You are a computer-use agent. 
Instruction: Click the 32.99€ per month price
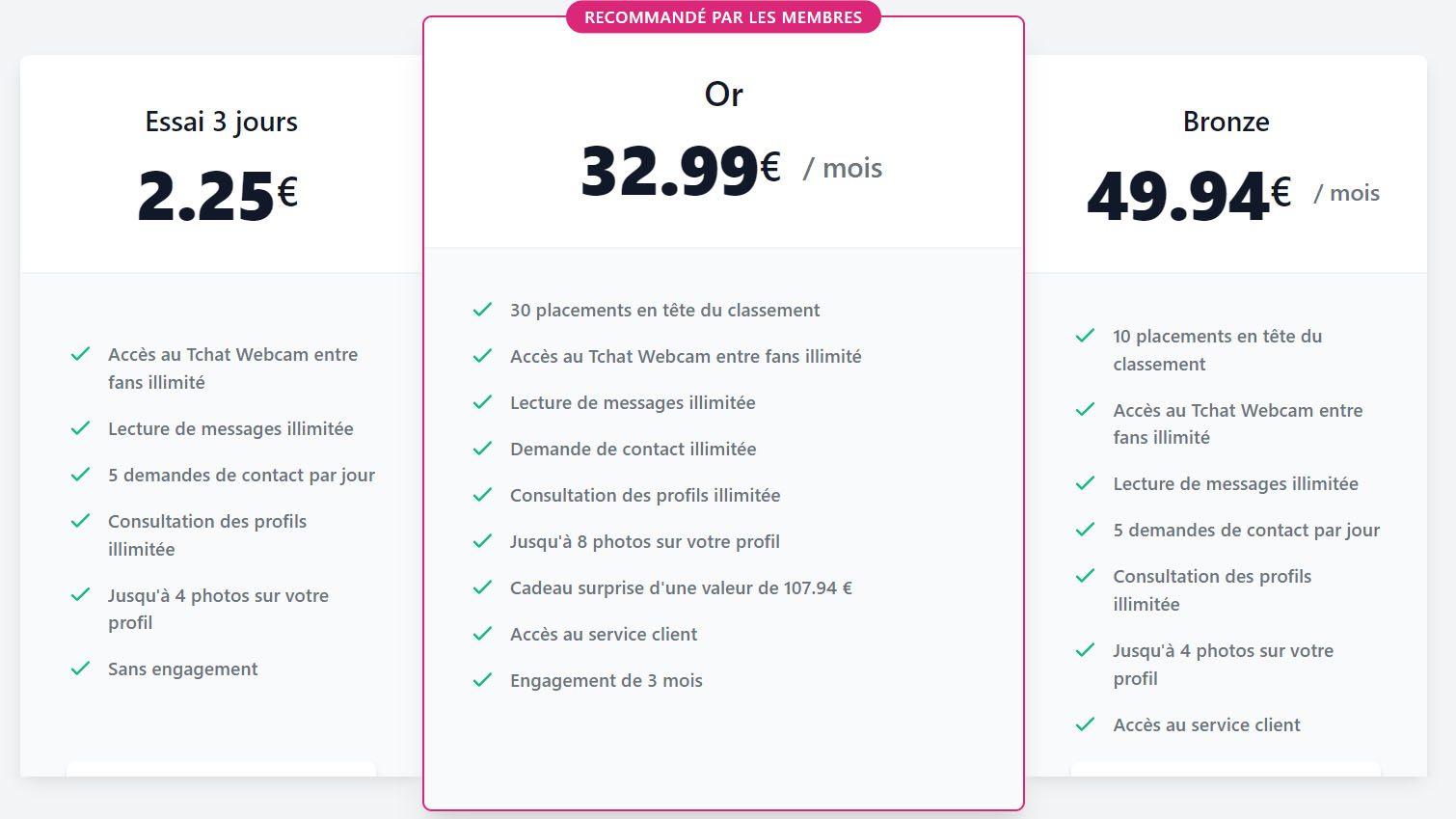pos(731,170)
